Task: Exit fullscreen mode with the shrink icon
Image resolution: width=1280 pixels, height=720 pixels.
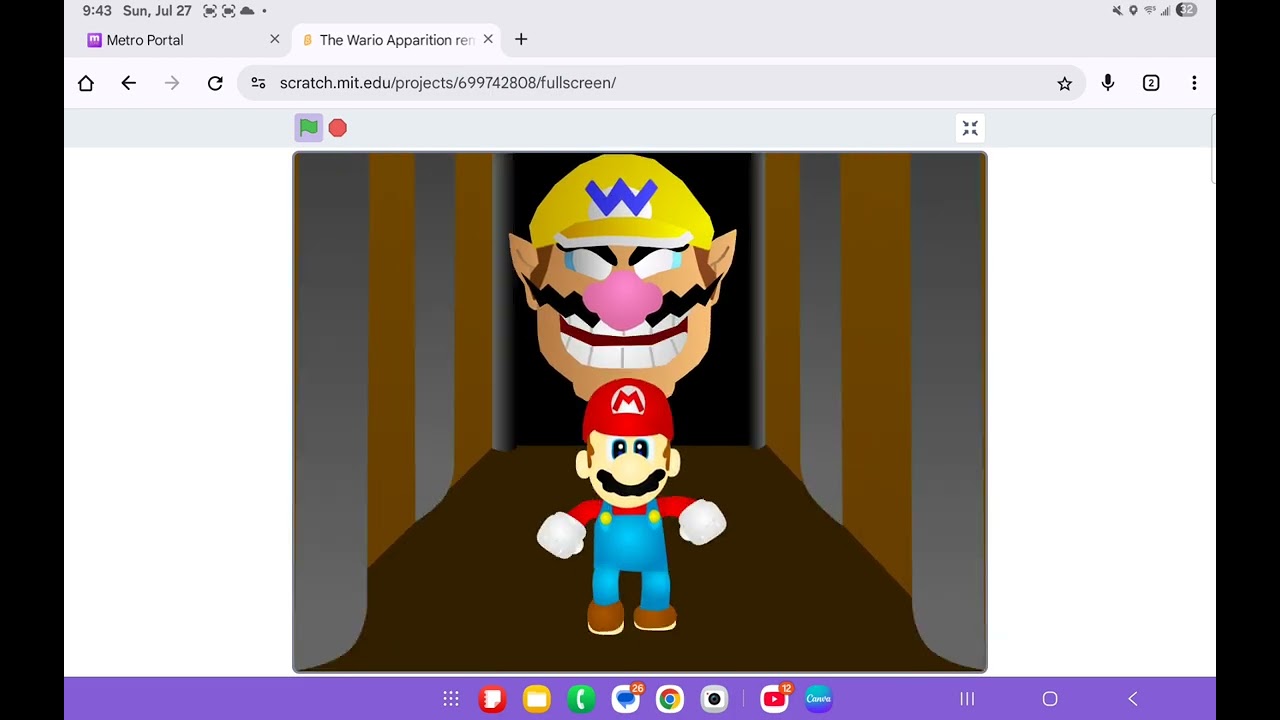Action: pyautogui.click(x=970, y=128)
